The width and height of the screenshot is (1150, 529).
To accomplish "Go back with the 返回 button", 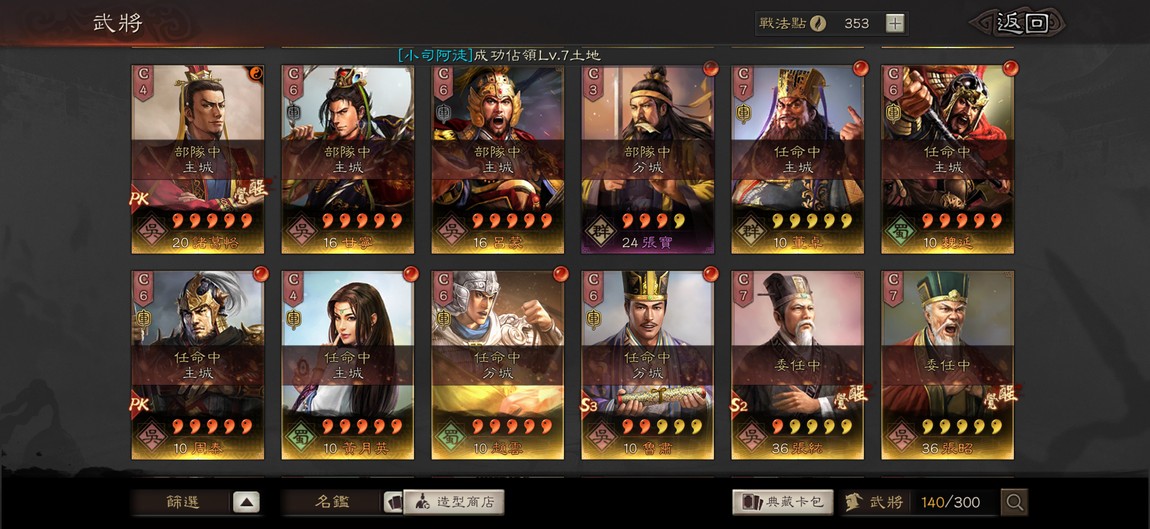I will tap(1021, 23).
